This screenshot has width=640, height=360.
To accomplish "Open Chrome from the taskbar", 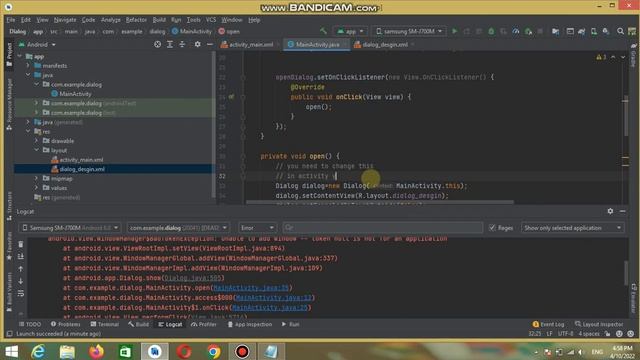I will (x=213, y=351).
